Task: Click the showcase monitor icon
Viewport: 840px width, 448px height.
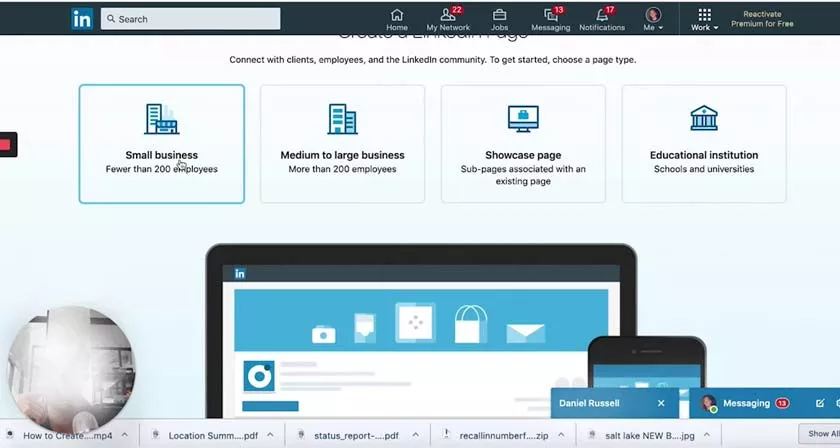Action: (523, 118)
